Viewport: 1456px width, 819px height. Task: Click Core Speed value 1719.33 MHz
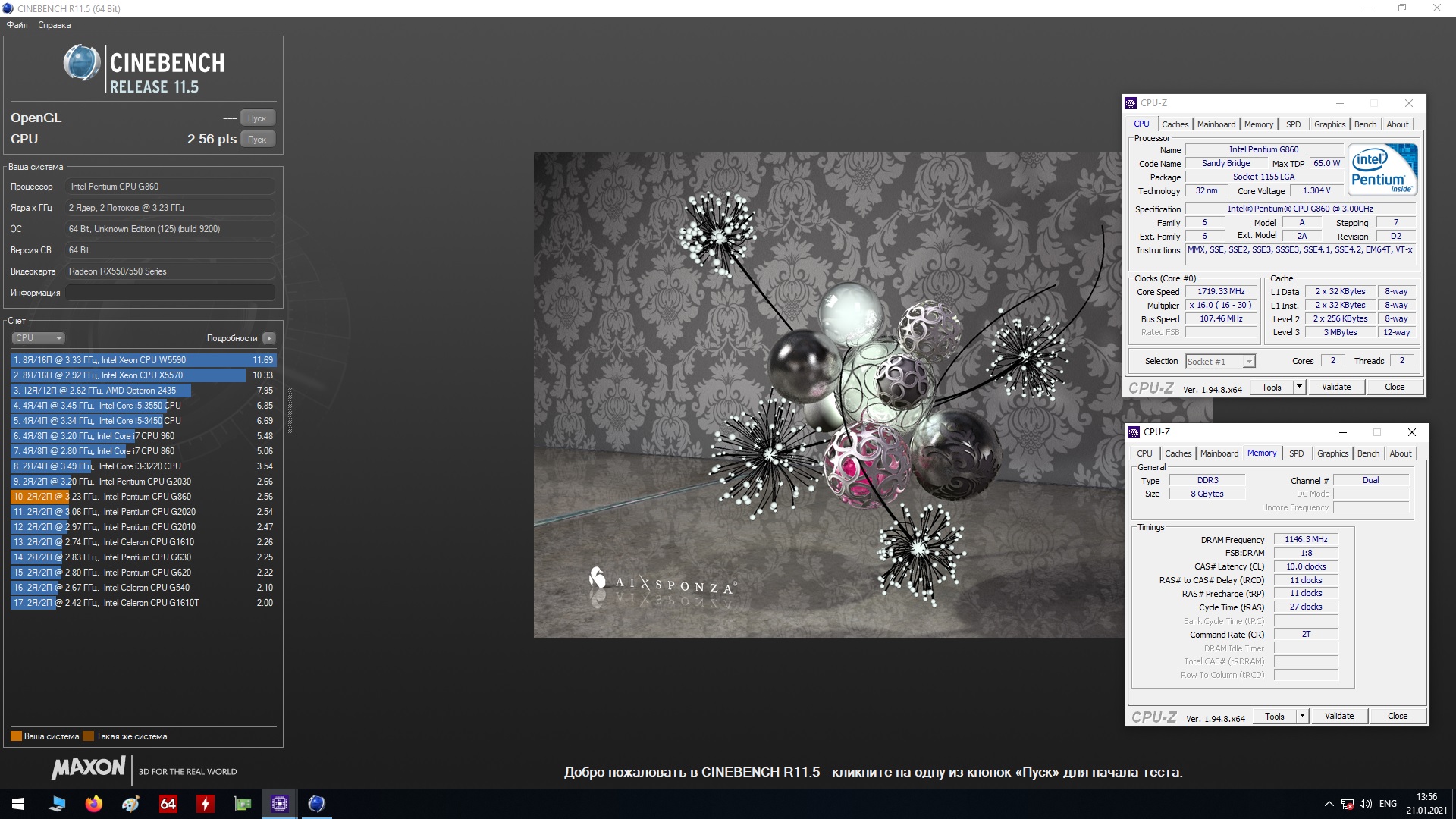1221,291
